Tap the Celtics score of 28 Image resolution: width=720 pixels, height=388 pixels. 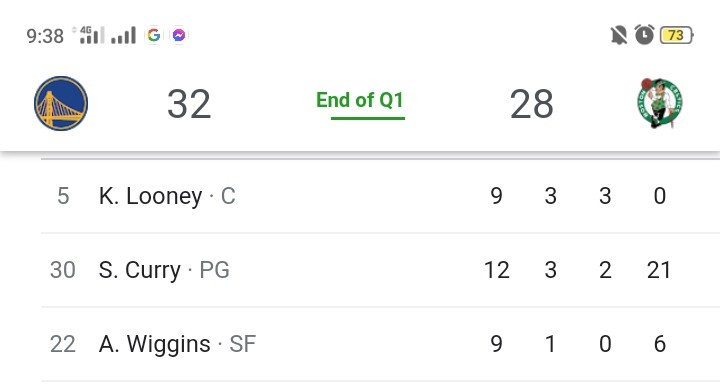click(532, 104)
